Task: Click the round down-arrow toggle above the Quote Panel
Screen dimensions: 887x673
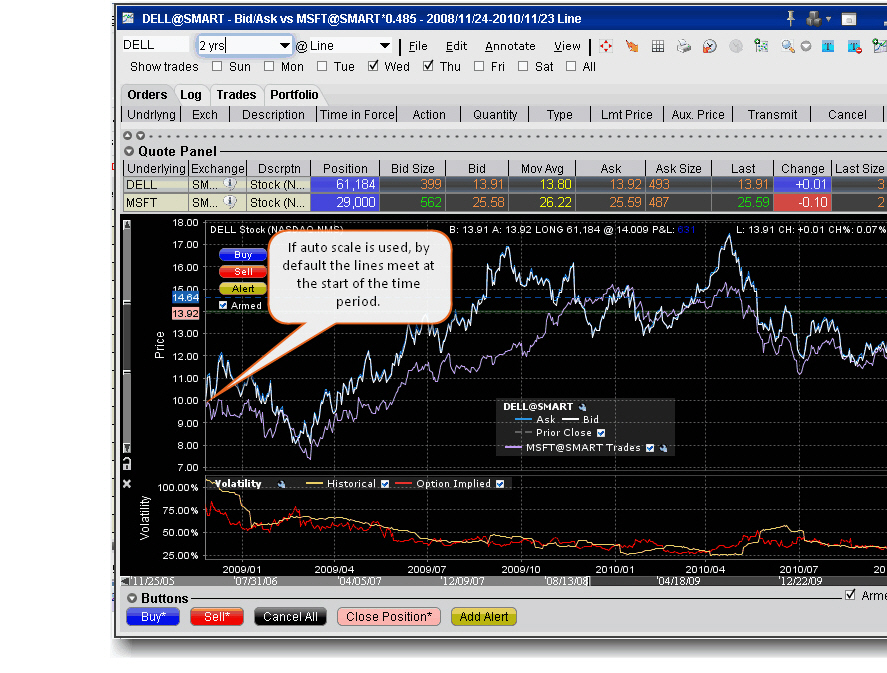Action: (140, 136)
